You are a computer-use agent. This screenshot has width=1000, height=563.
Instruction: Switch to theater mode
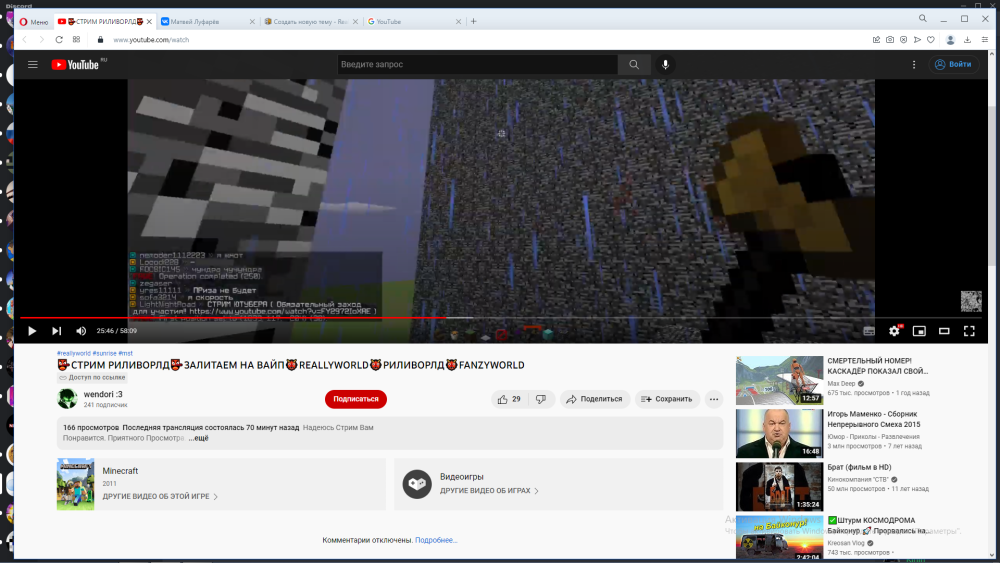click(x=944, y=331)
